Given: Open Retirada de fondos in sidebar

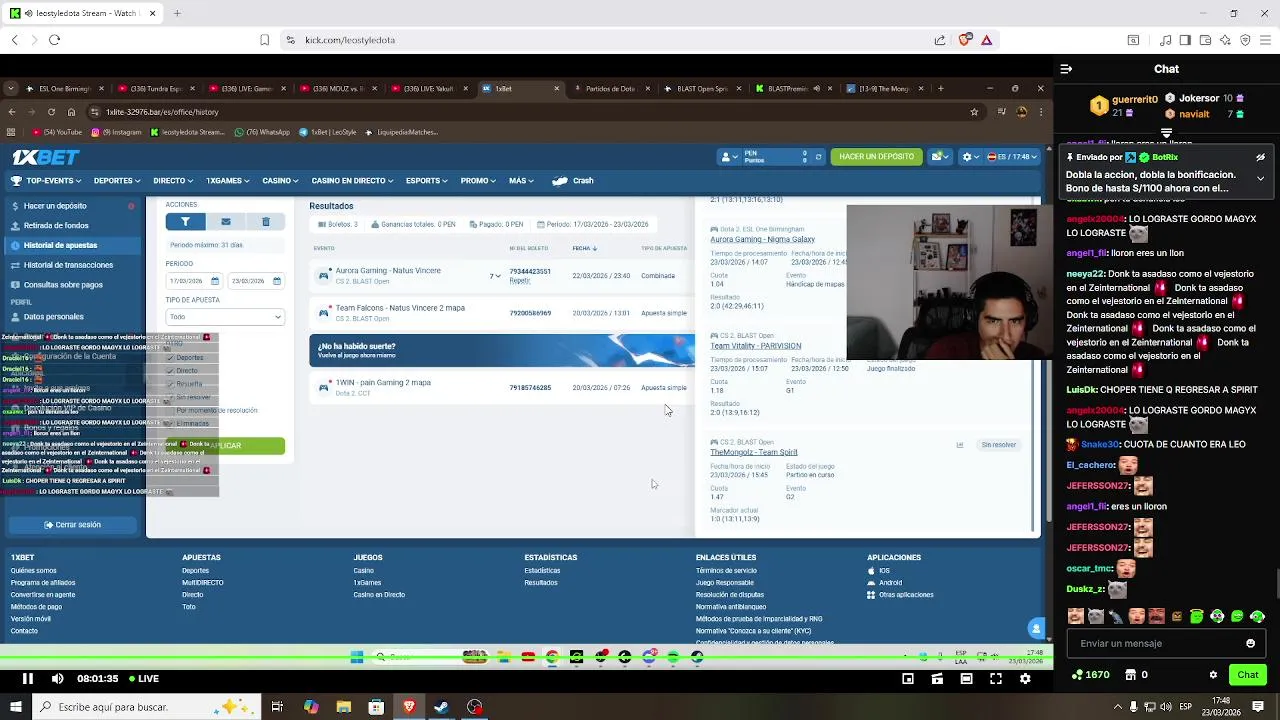Looking at the screenshot, I should pyautogui.click(x=72, y=226).
